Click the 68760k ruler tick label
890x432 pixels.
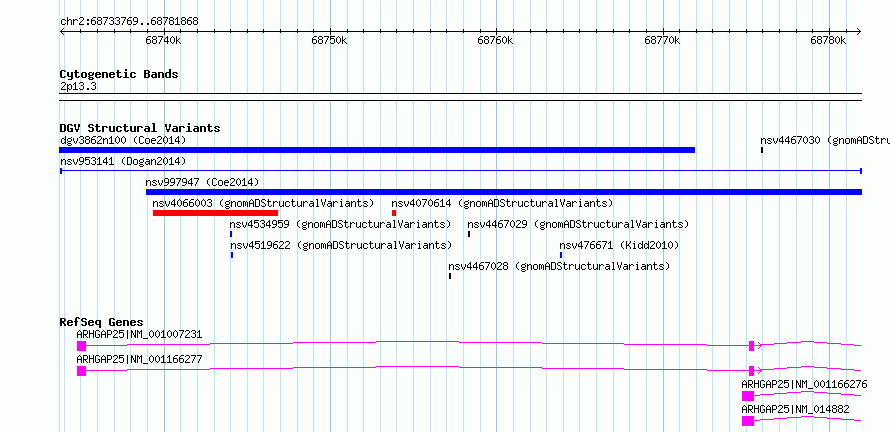(x=496, y=40)
